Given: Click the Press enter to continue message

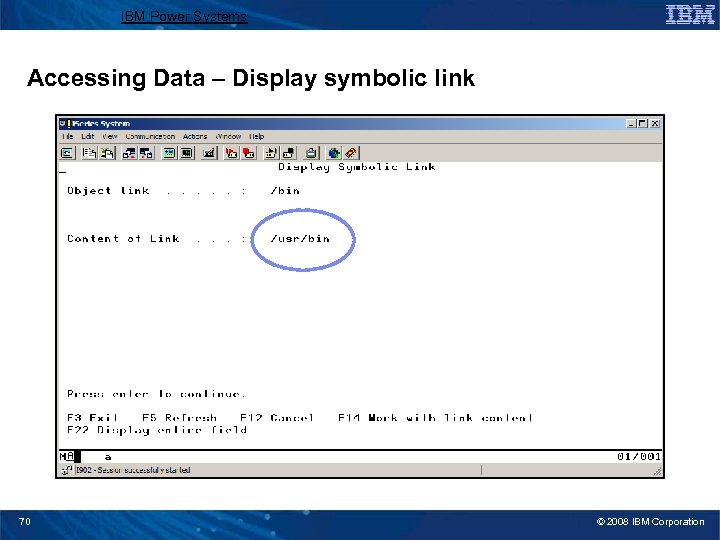Looking at the screenshot, I should pyautogui.click(x=157, y=394).
